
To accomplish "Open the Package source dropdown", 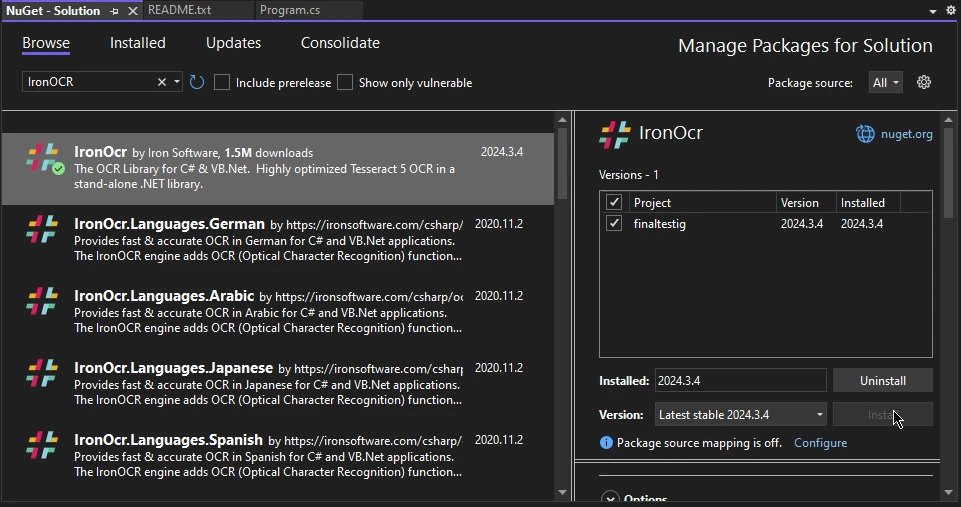I will pos(886,82).
